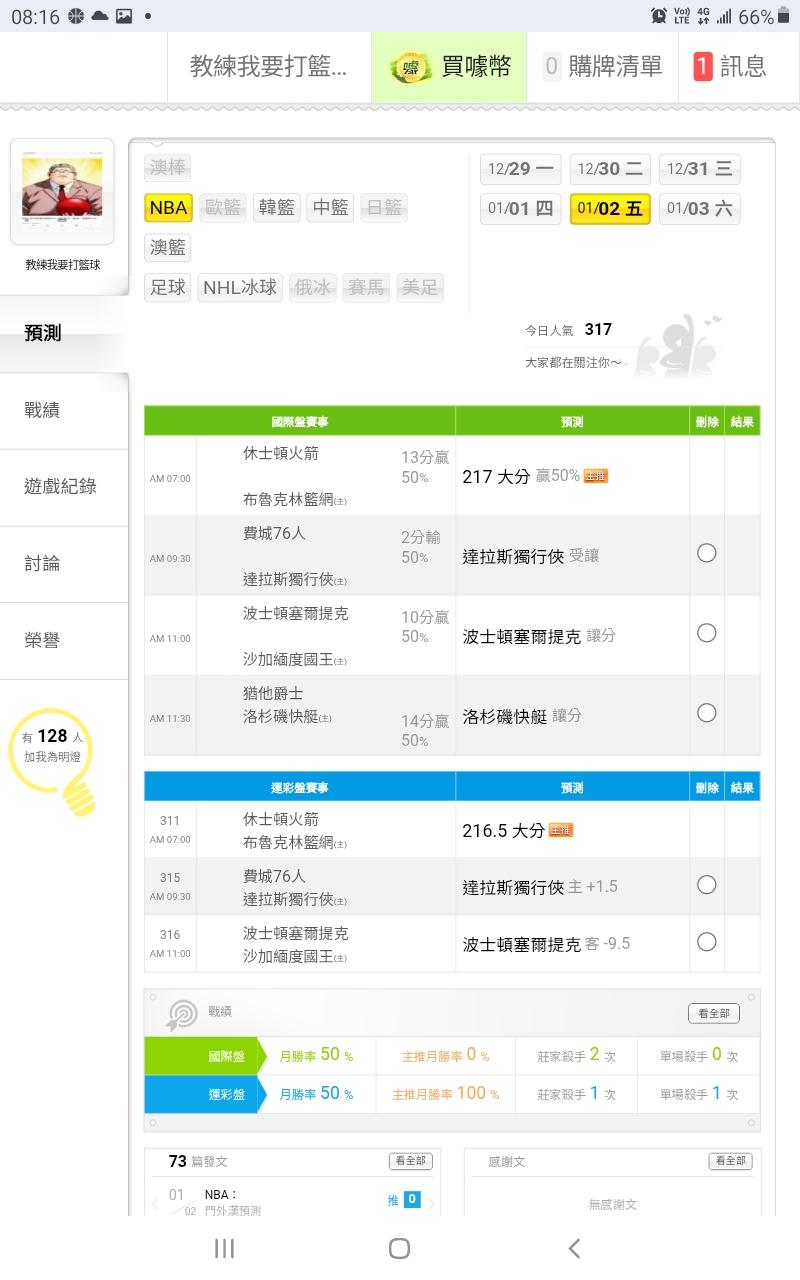Select the 足球 sport filter
Screen dimensions: 800x1280
168,288
